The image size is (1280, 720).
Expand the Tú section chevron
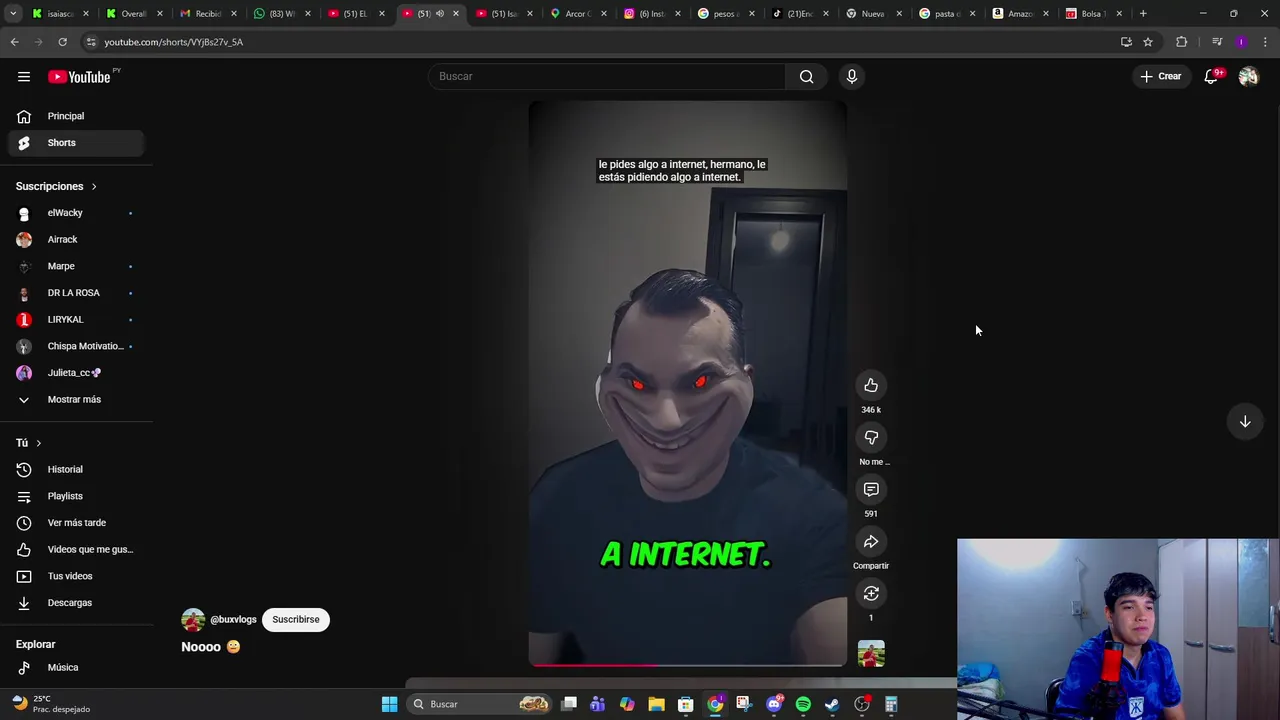(x=39, y=443)
